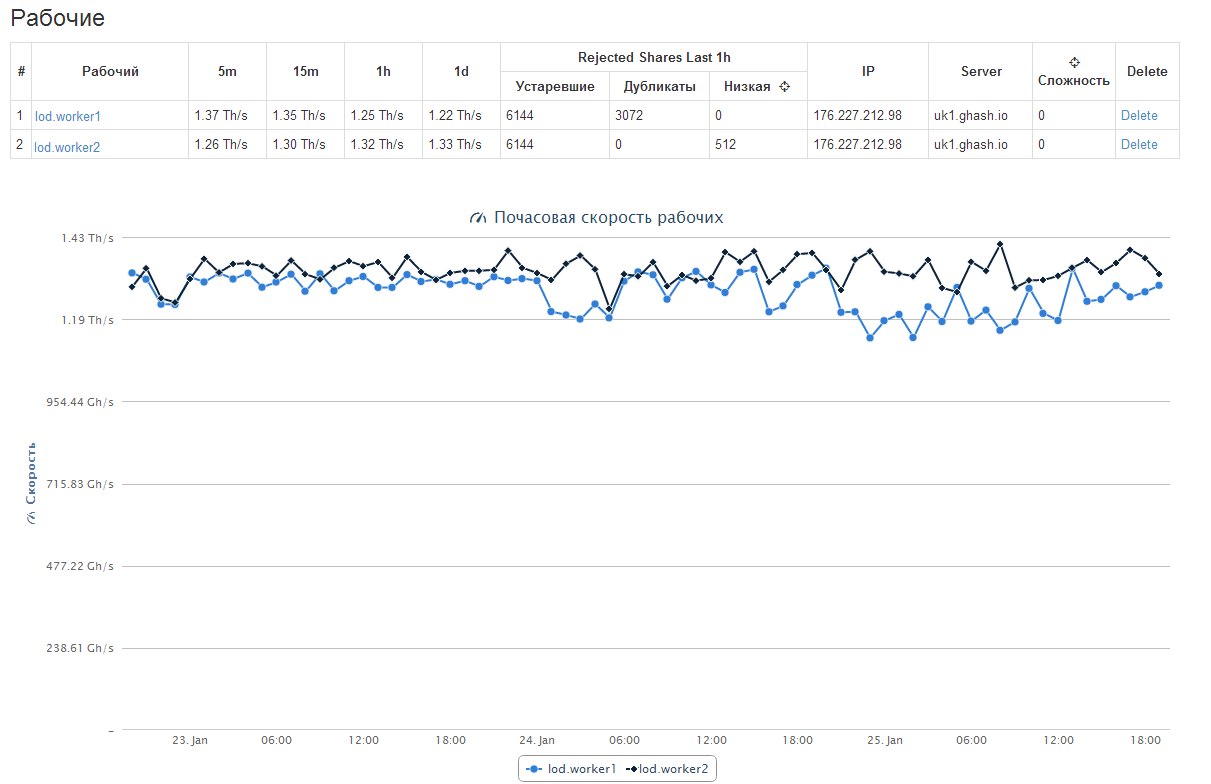Click the 1.43 Th/s axis label

(88, 238)
